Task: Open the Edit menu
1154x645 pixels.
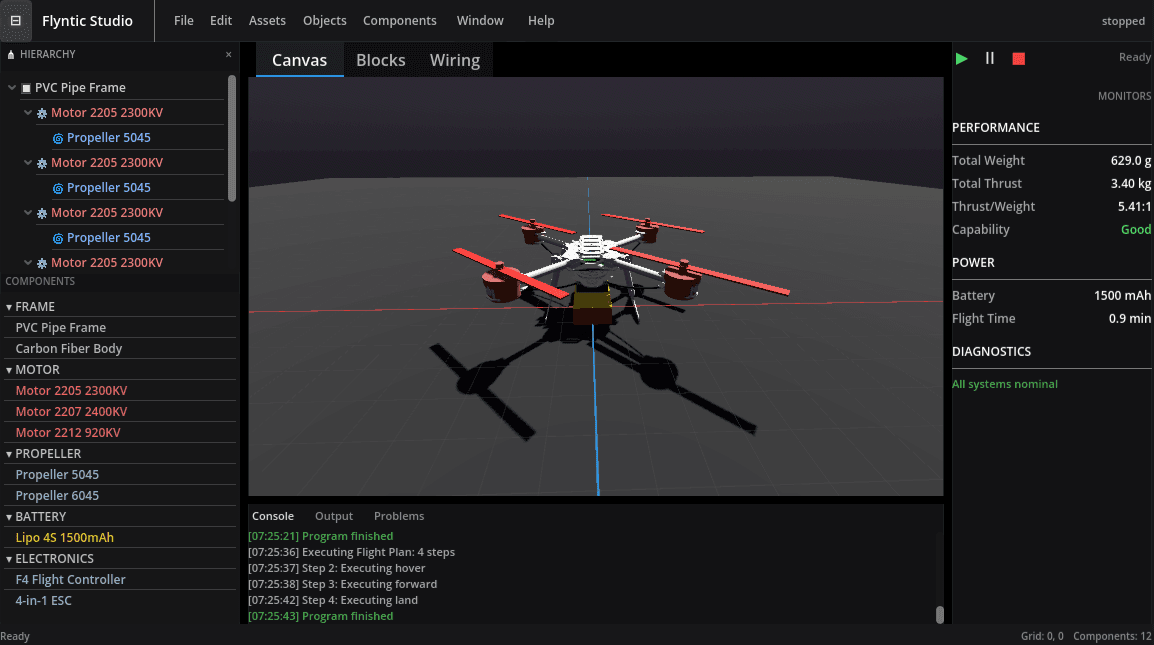Action: (x=221, y=21)
